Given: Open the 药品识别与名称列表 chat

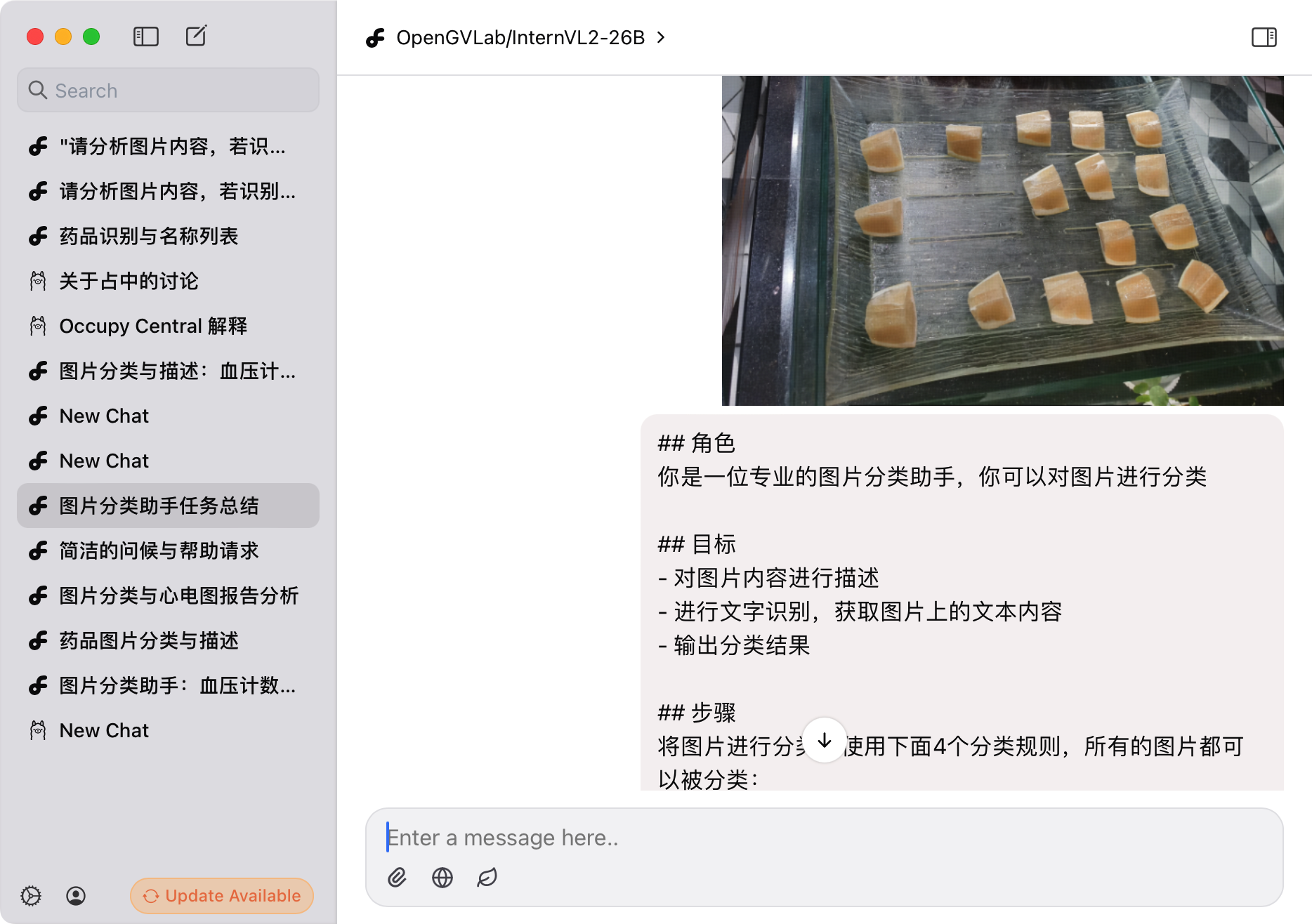Looking at the screenshot, I should pos(168,236).
